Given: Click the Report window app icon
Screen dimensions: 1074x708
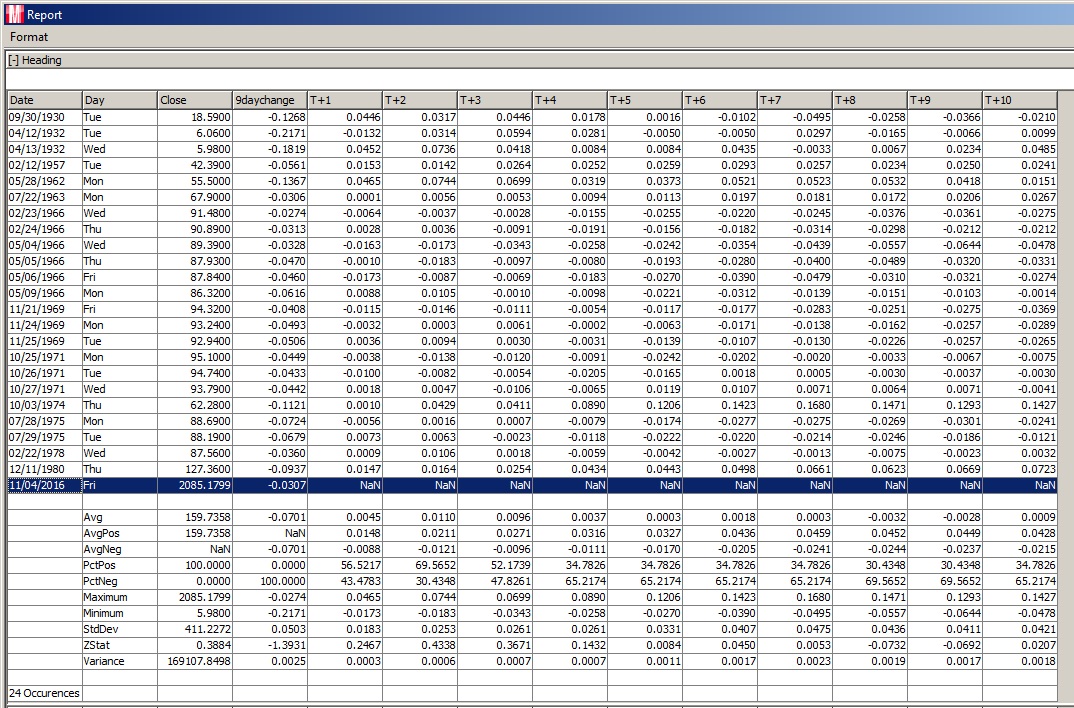Looking at the screenshot, I should (x=14, y=14).
